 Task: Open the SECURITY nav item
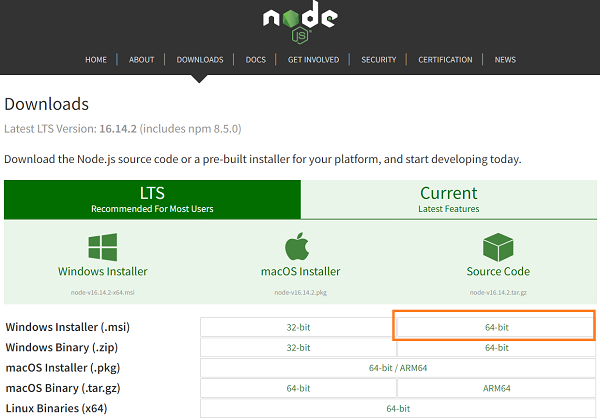379,60
